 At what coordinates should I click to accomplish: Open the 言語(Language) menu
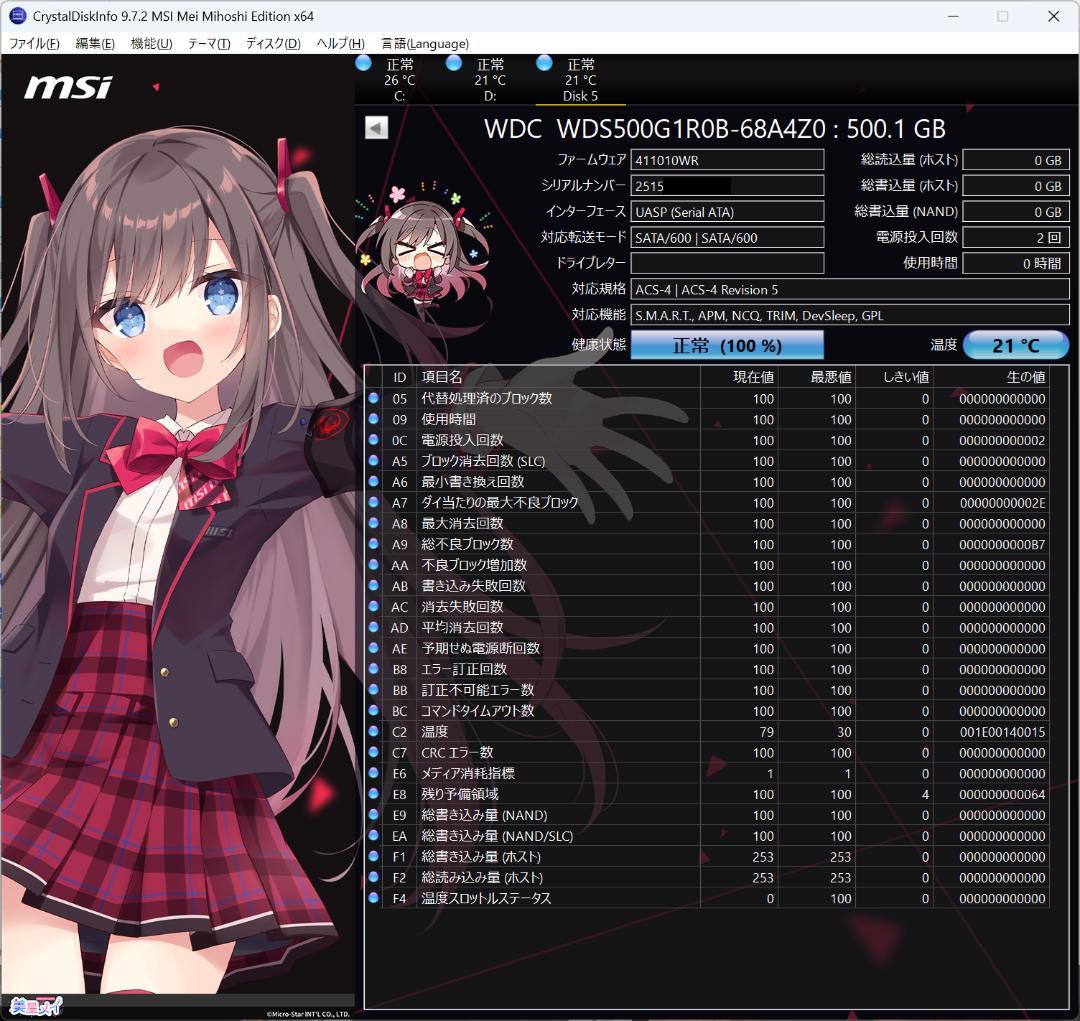click(425, 44)
